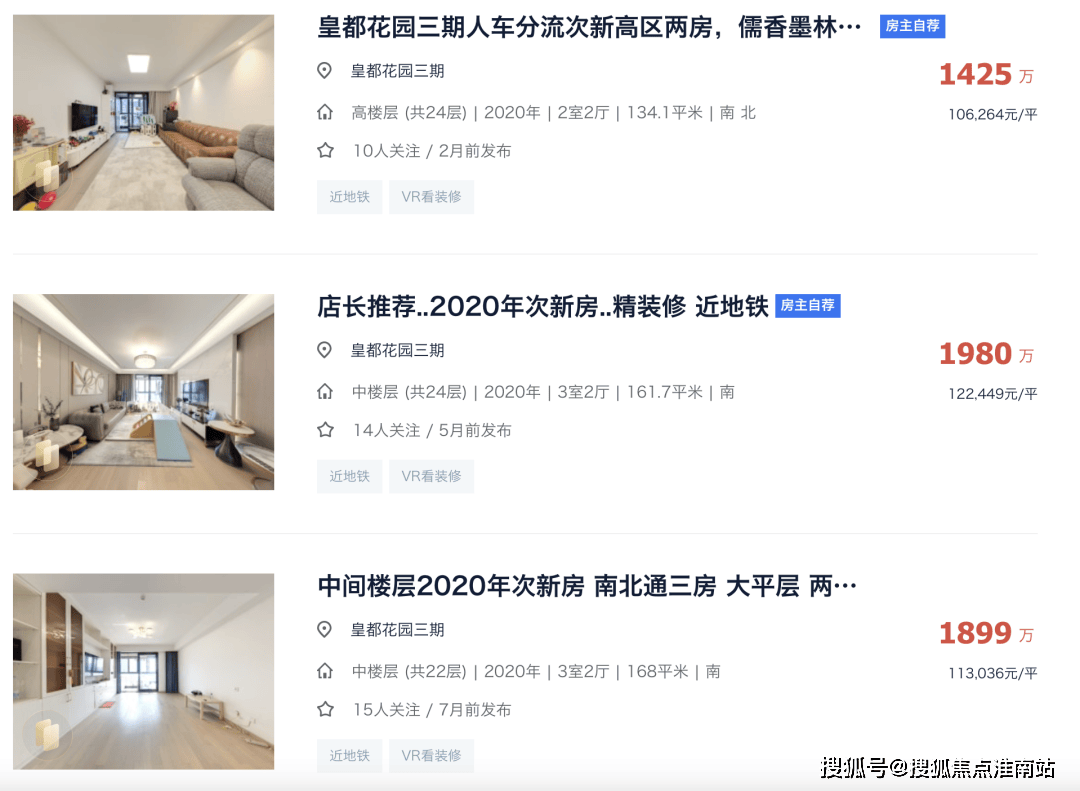The height and width of the screenshot is (791, 1080).
Task: Open living room photo of 1980万 listing
Action: [143, 392]
